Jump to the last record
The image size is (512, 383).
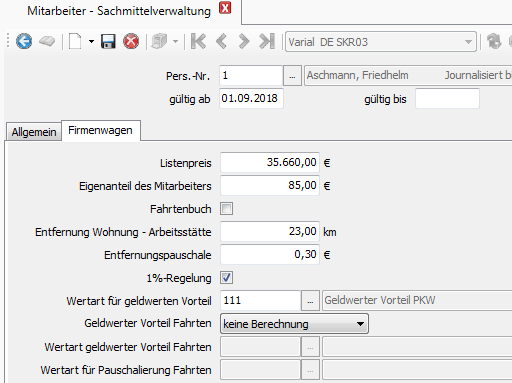(267, 42)
